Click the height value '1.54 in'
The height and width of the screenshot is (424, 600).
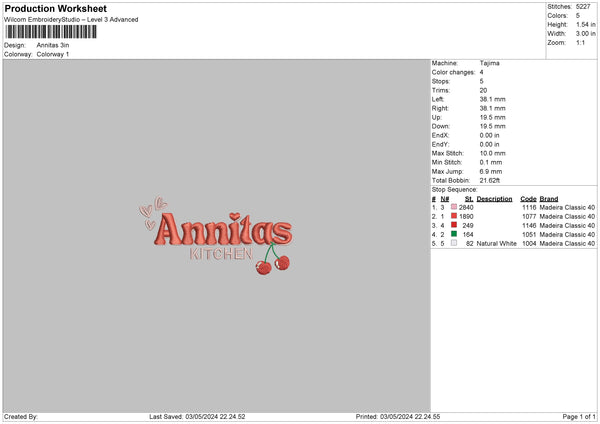585,24
